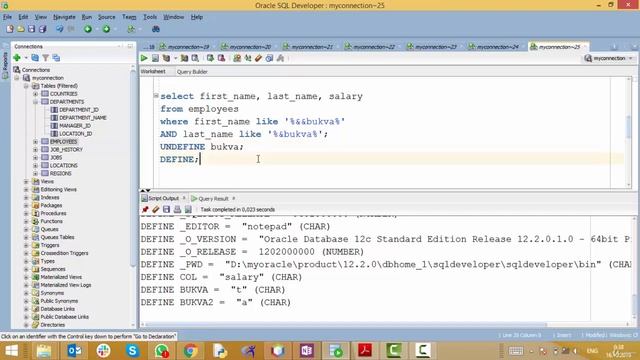640x360 pixels.
Task: Select the LOCATION_ID column
Action: (76, 133)
